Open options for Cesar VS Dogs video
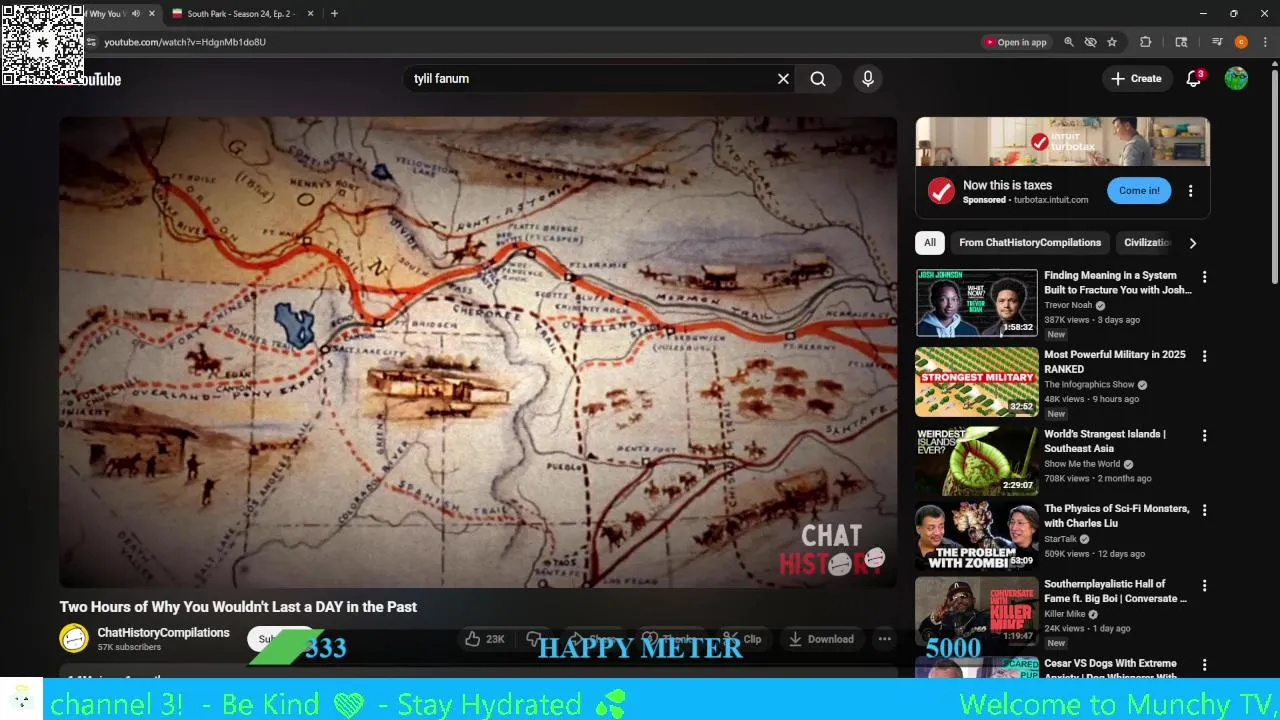The image size is (1280, 720). click(x=1204, y=665)
